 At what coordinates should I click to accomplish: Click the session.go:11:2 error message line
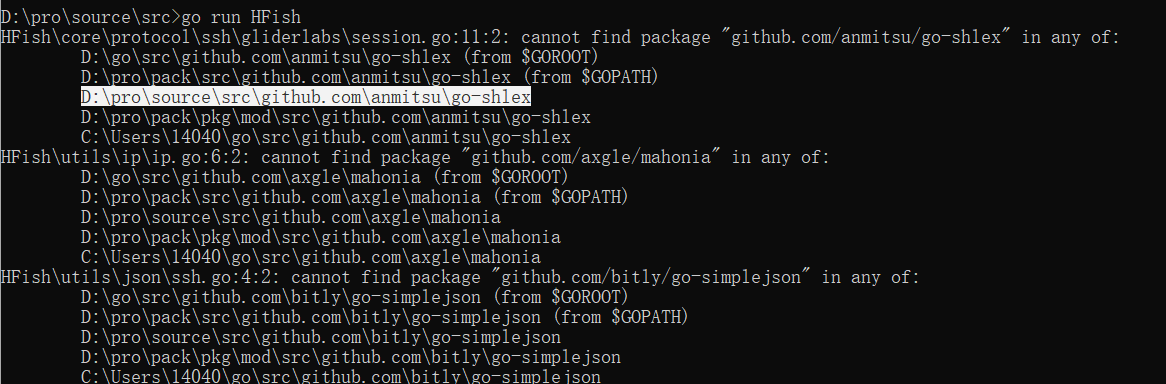(560, 36)
